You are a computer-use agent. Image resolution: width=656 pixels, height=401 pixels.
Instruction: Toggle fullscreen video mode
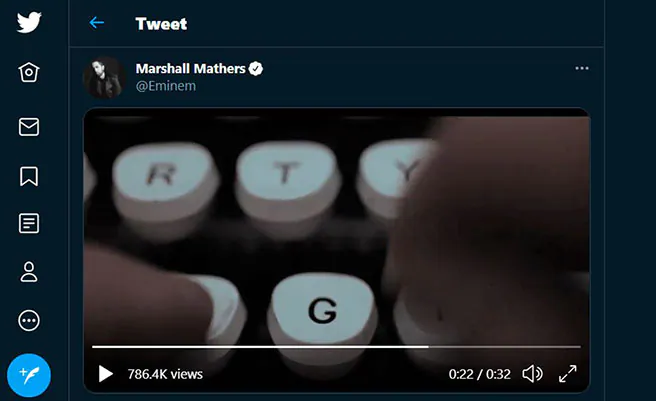coord(568,373)
